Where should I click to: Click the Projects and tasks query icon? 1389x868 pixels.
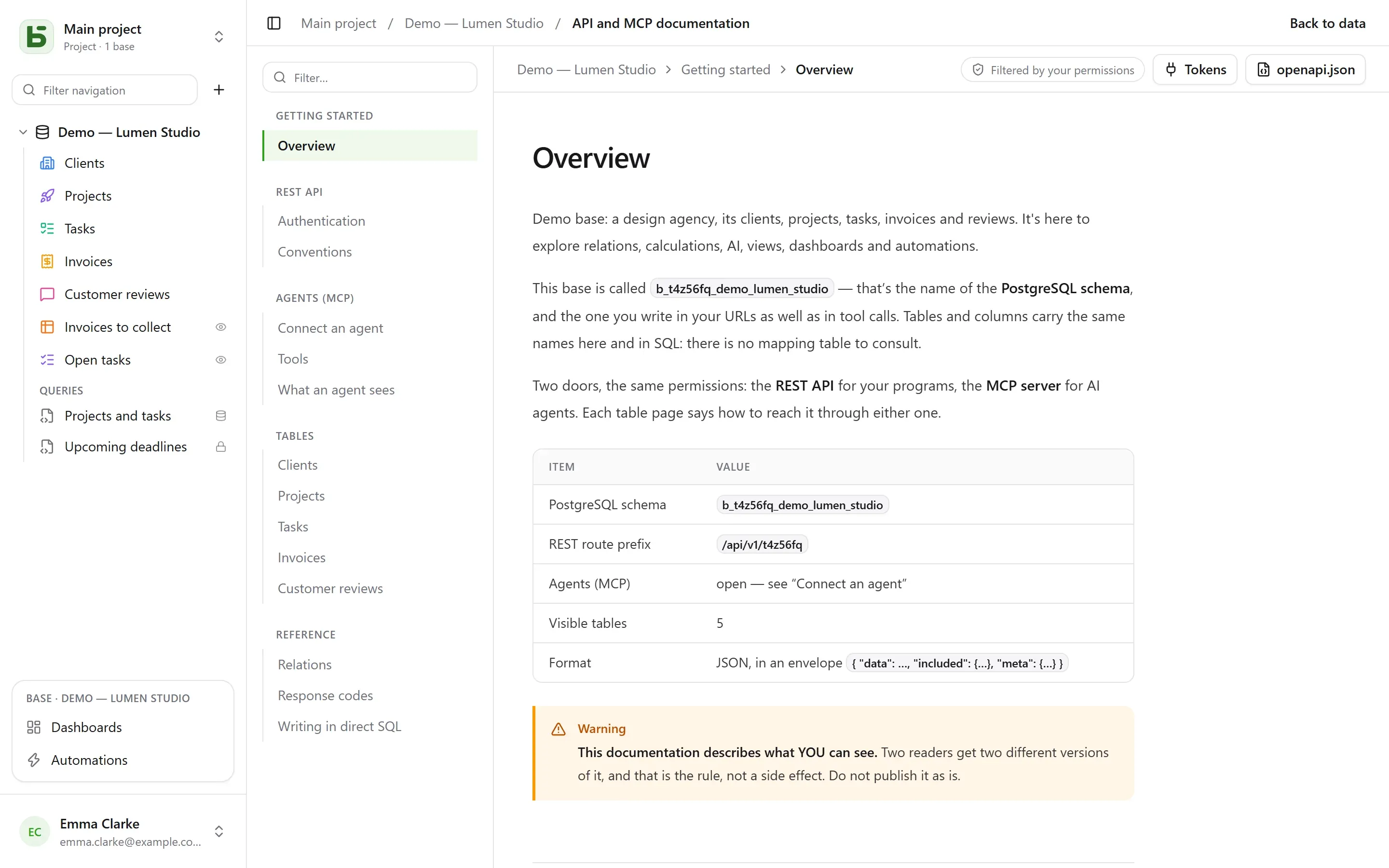point(47,416)
